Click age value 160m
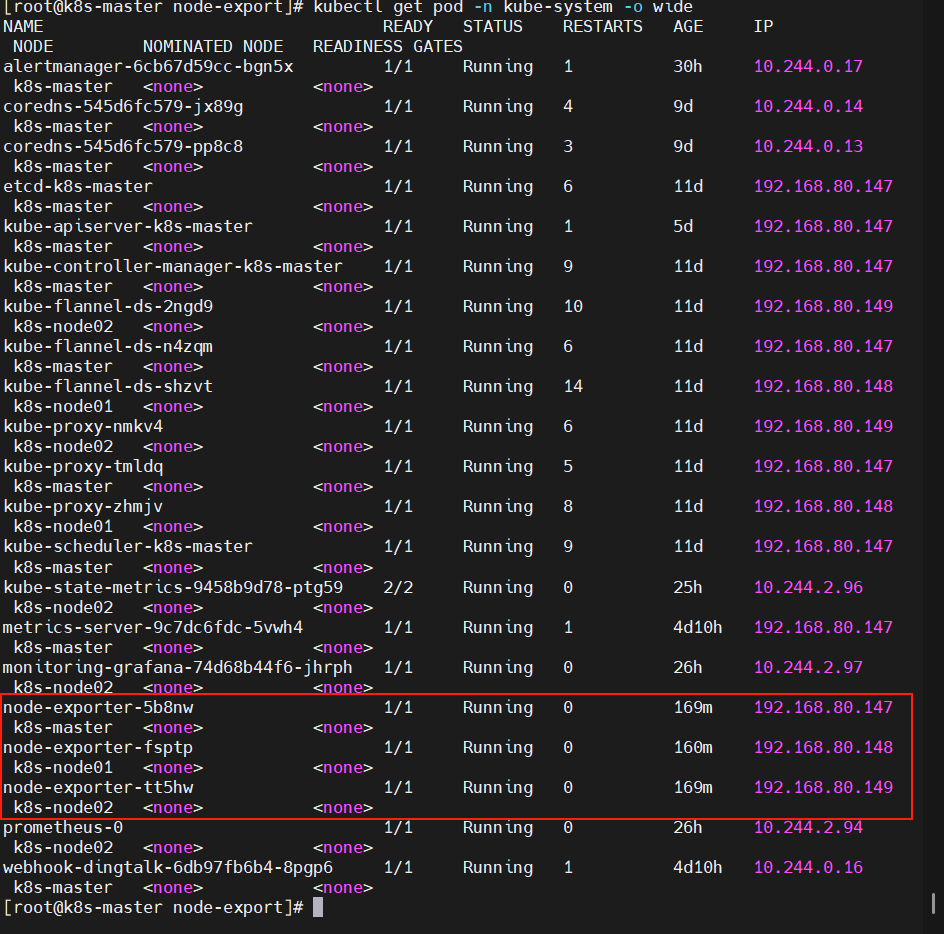The image size is (944, 934). (x=693, y=747)
